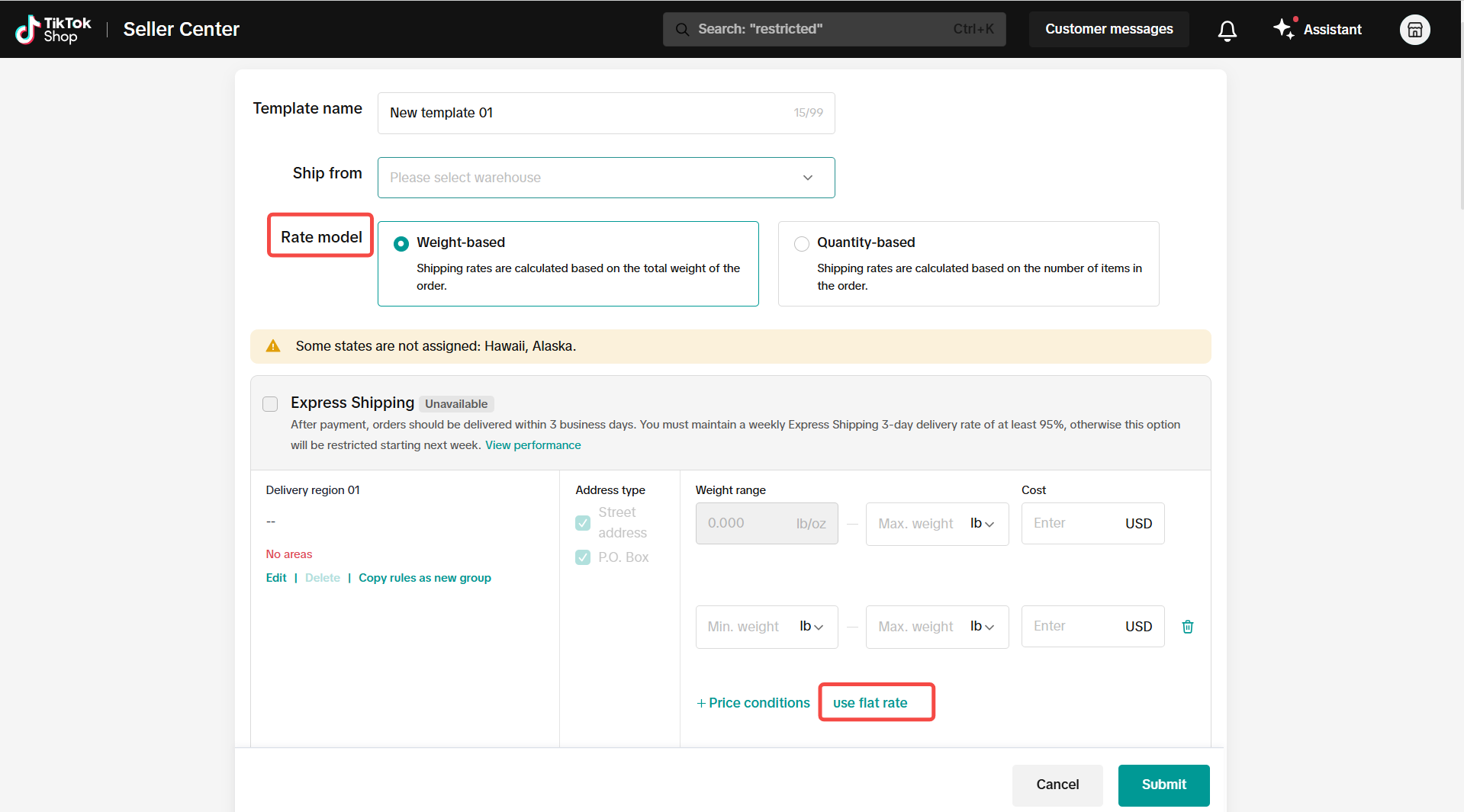The image size is (1464, 812).
Task: Open the shop profile avatar
Action: pyautogui.click(x=1414, y=30)
